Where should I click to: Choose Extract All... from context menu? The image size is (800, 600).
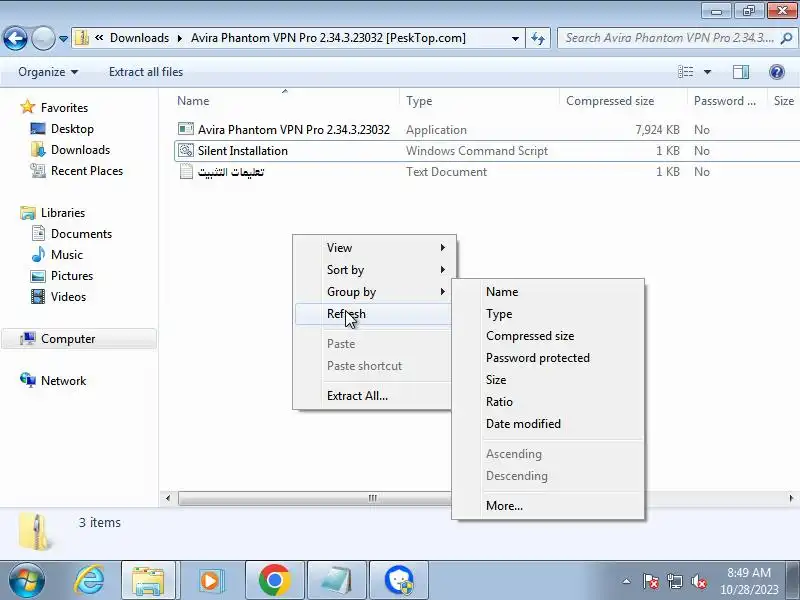(x=373, y=395)
